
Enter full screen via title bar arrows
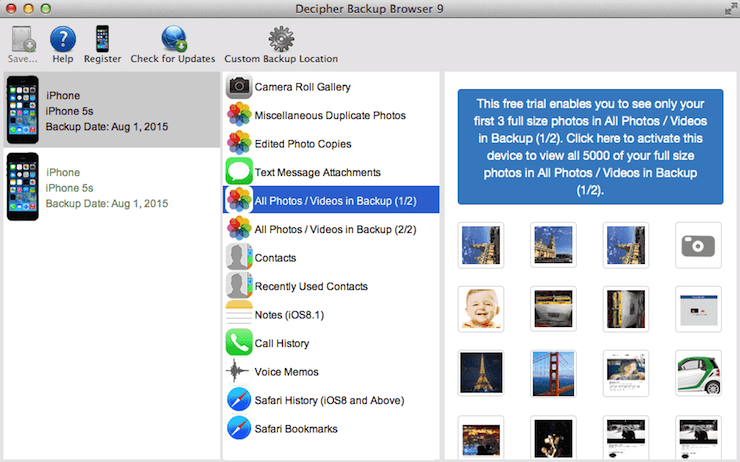731,8
